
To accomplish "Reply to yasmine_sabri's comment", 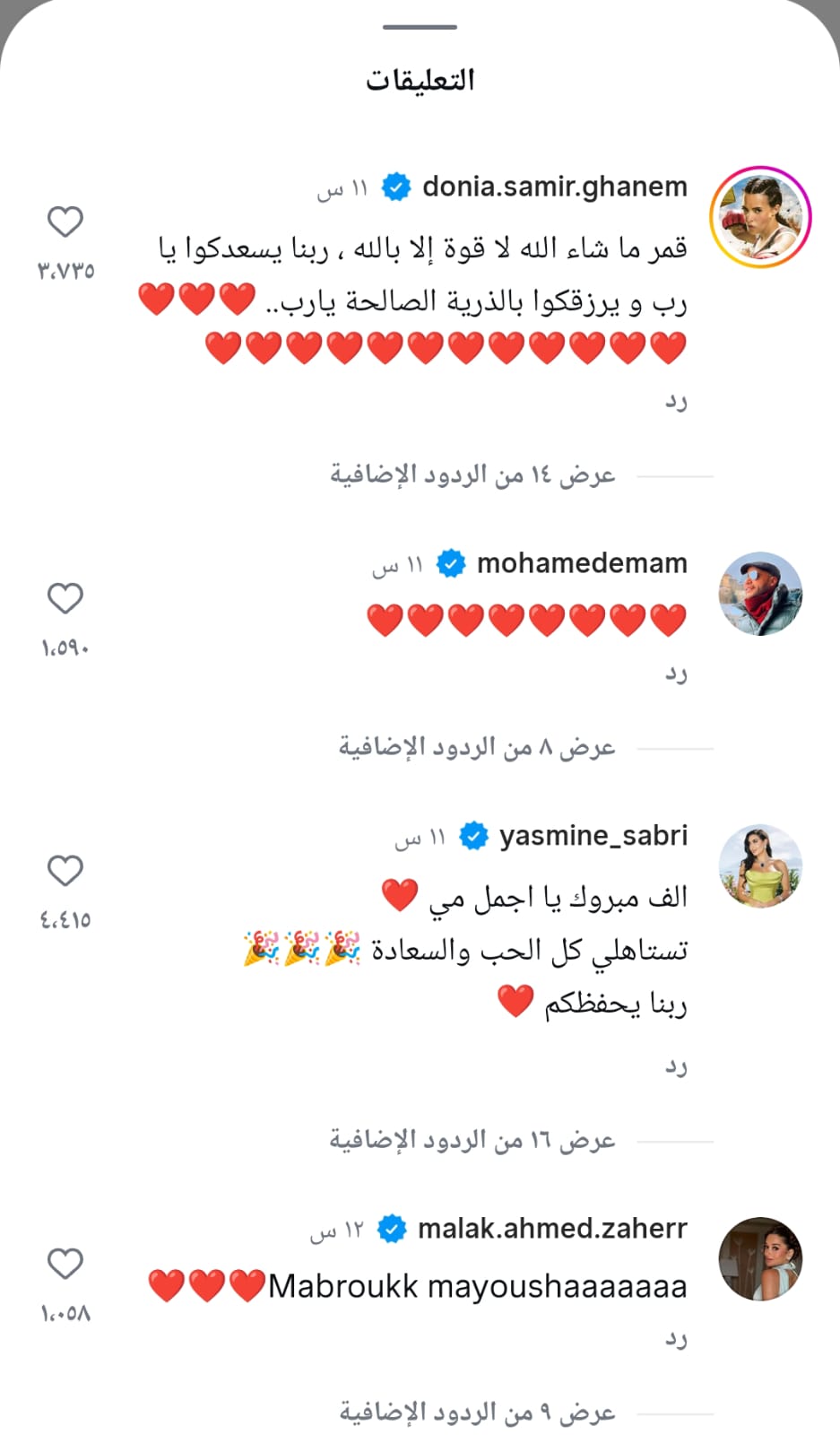I will [676, 1066].
